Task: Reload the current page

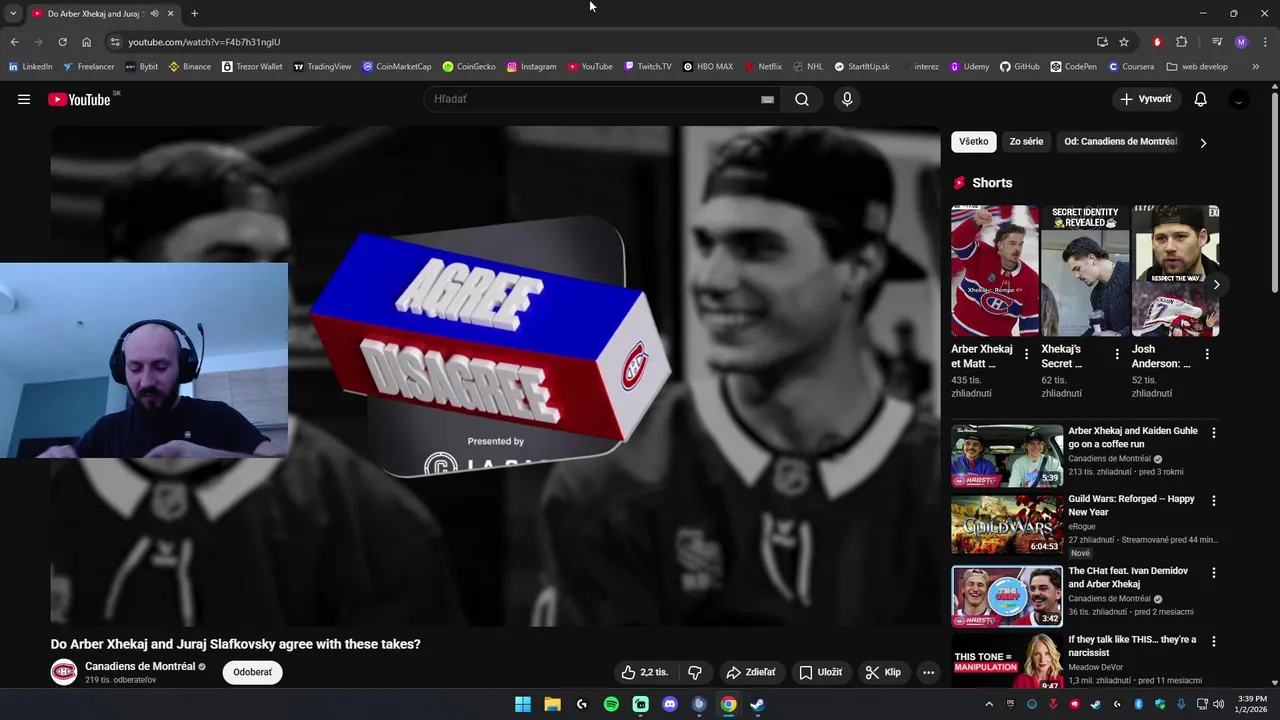Action: pos(62,42)
